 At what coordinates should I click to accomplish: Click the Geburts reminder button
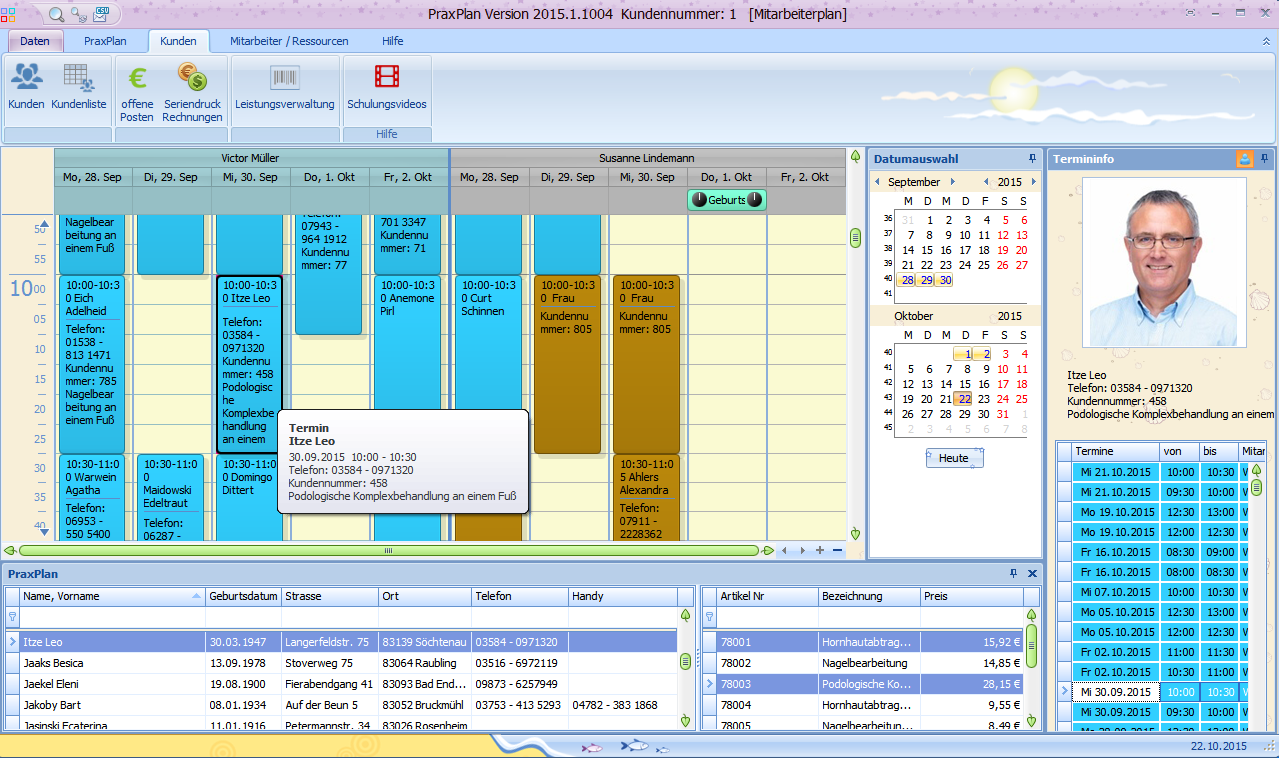(727, 200)
